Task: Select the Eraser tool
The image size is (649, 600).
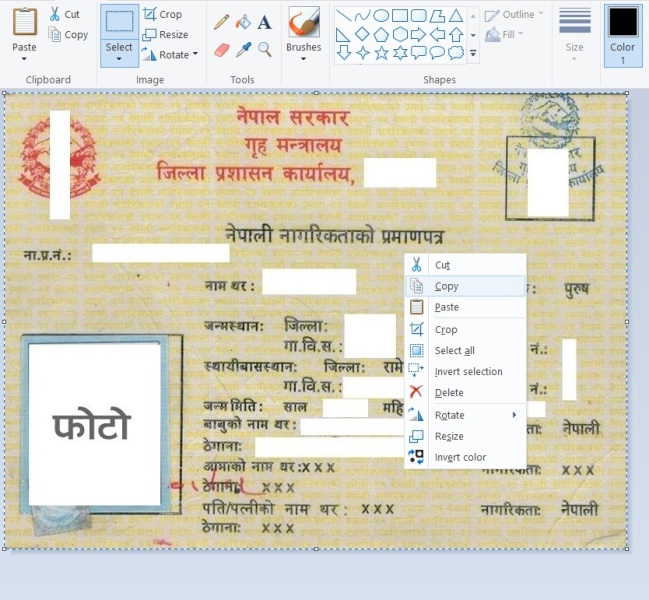Action: tap(222, 50)
